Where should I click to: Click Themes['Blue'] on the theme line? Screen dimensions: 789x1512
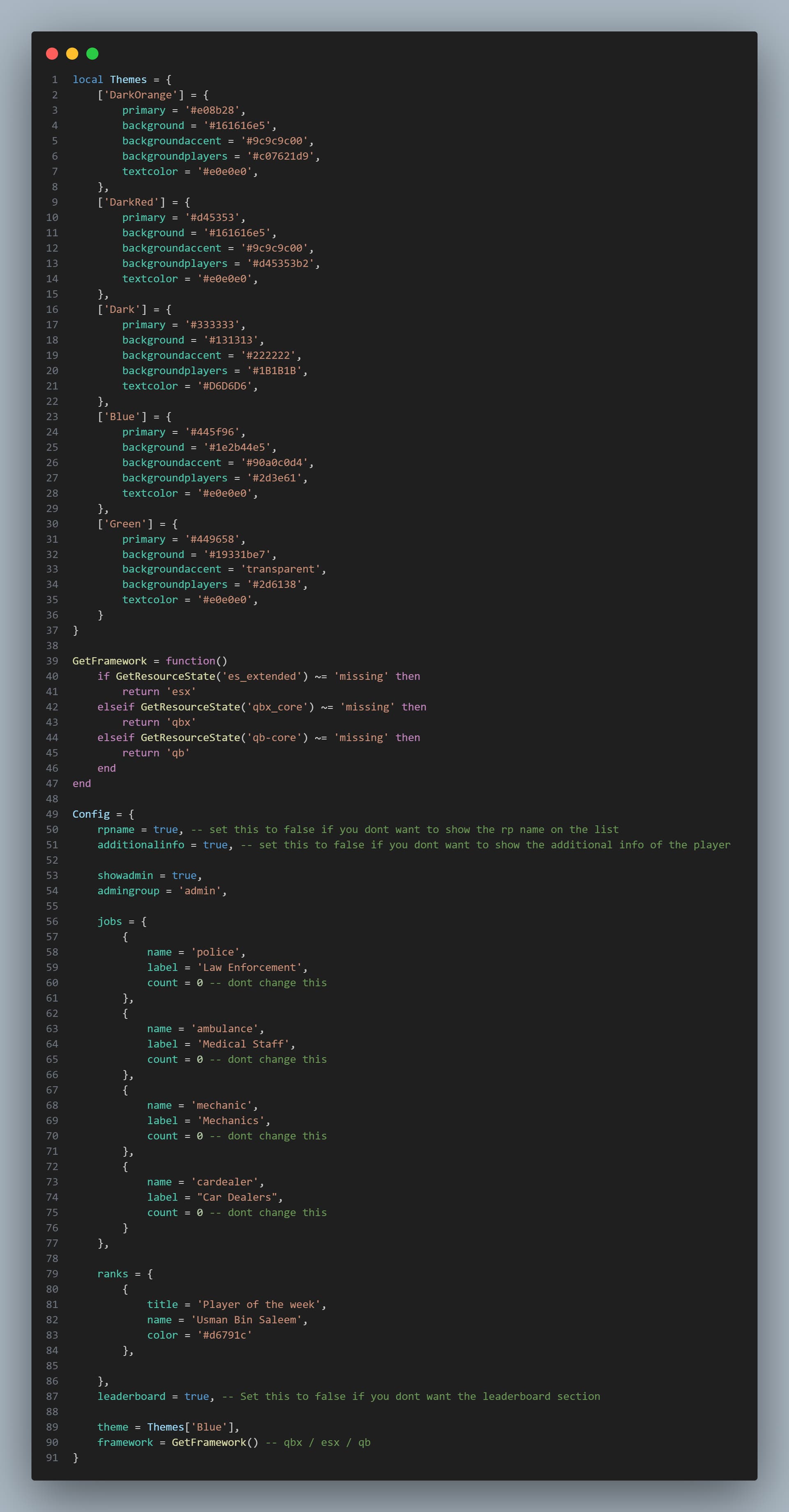click(190, 1427)
